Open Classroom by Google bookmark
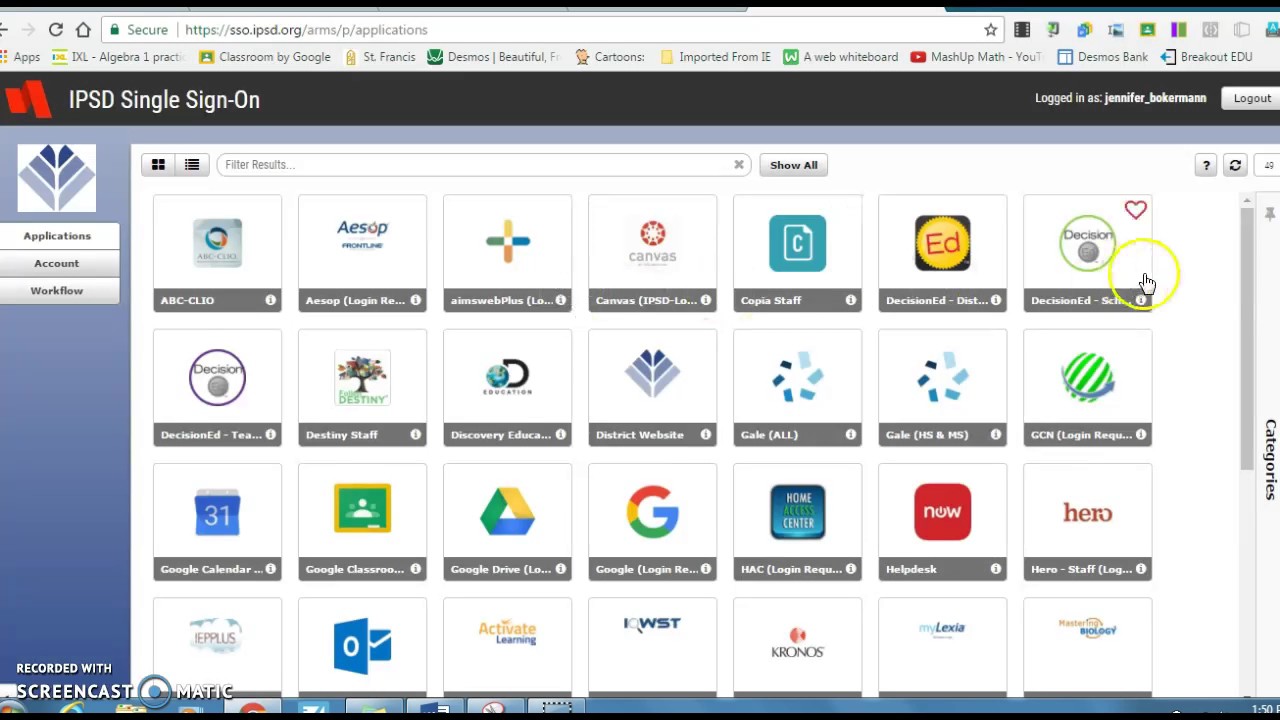 click(265, 57)
